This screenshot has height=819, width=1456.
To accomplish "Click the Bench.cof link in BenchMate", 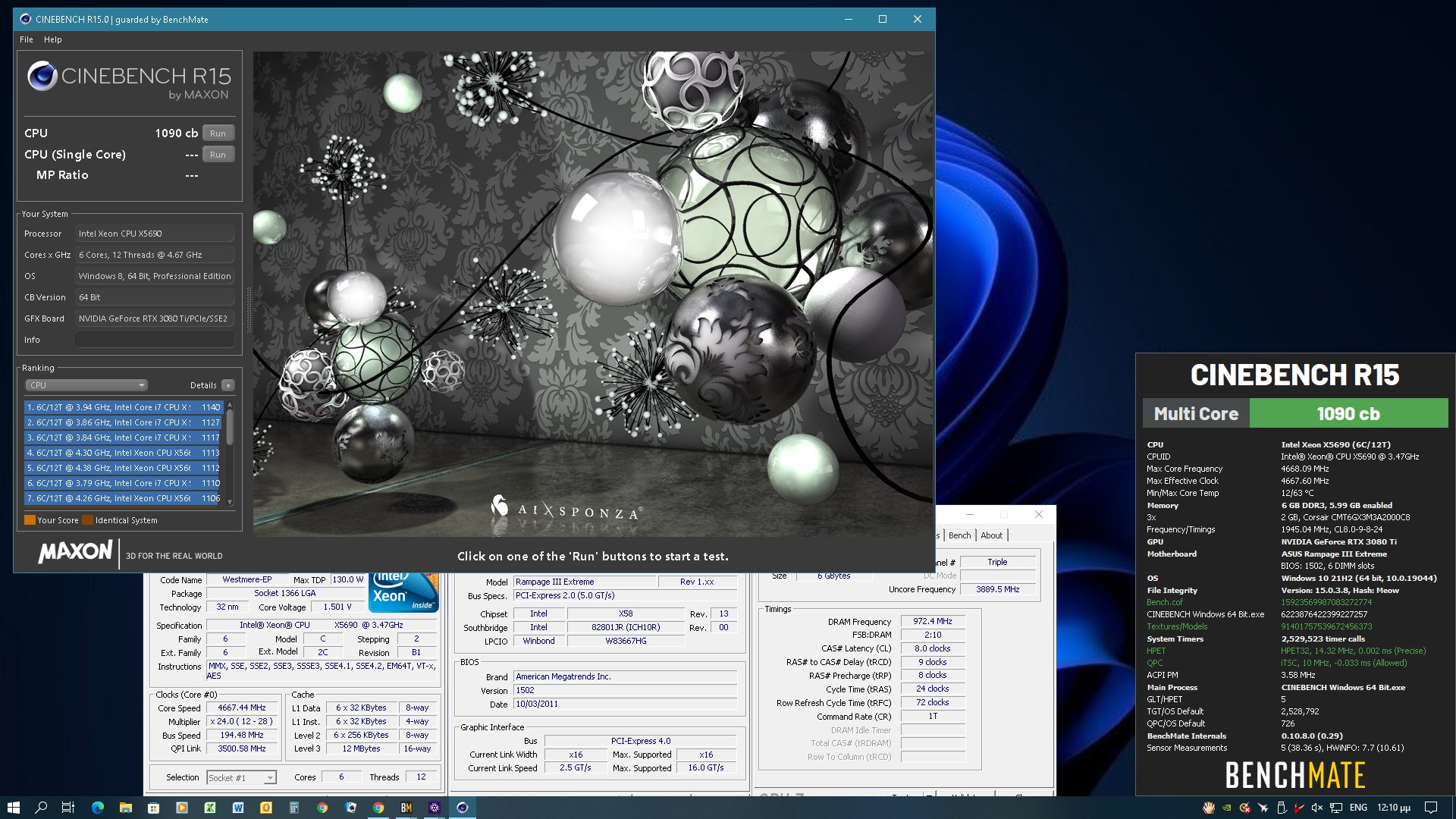I will pos(1164,602).
